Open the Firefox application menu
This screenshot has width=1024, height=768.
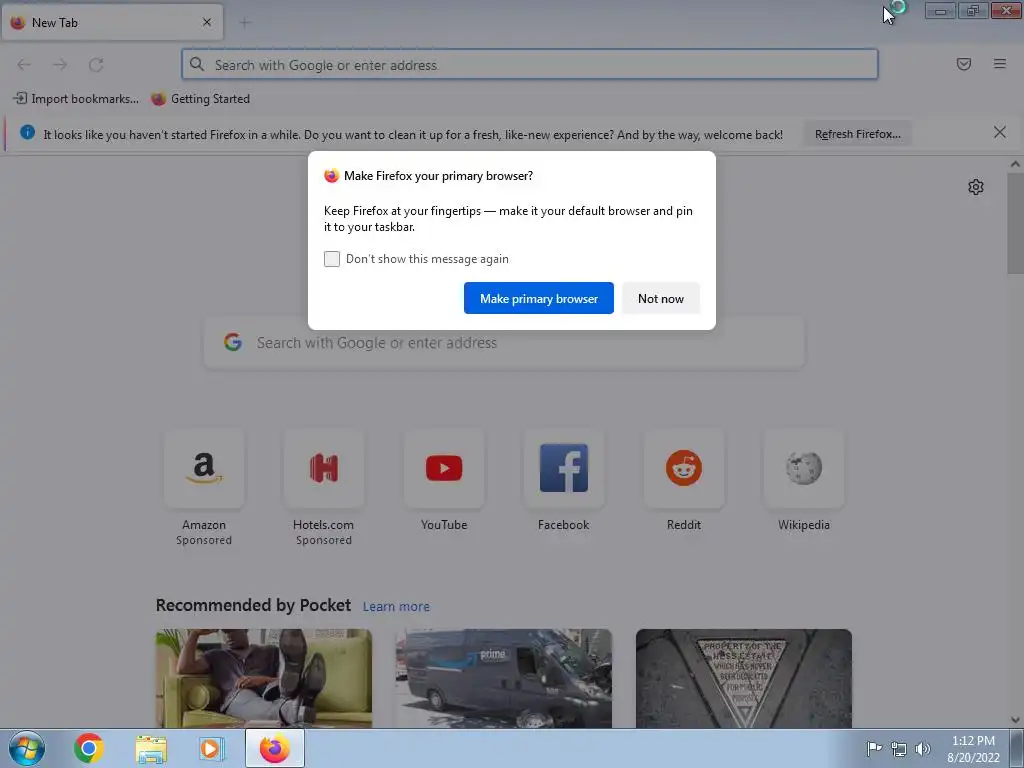point(1000,64)
